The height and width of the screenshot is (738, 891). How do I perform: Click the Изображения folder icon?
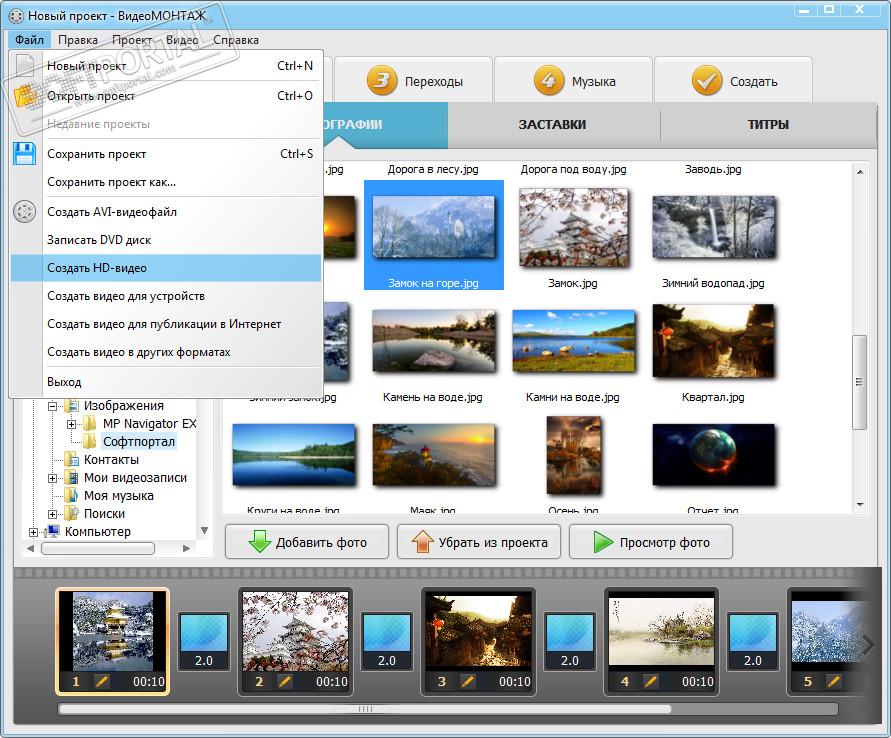coord(72,406)
